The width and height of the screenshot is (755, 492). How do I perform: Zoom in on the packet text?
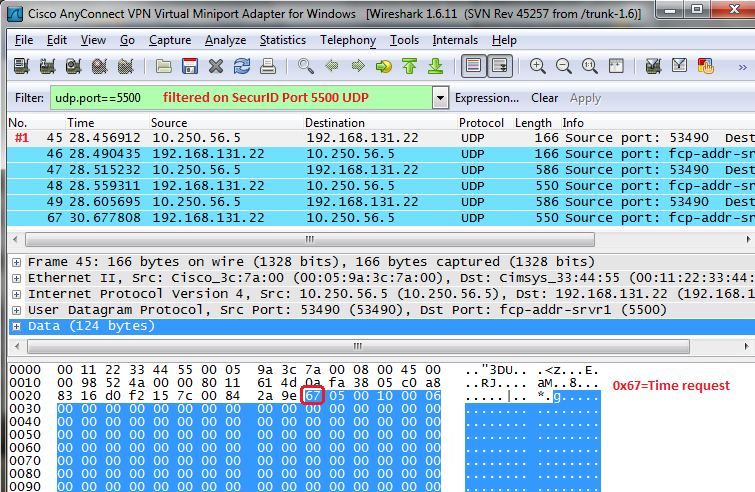538,66
